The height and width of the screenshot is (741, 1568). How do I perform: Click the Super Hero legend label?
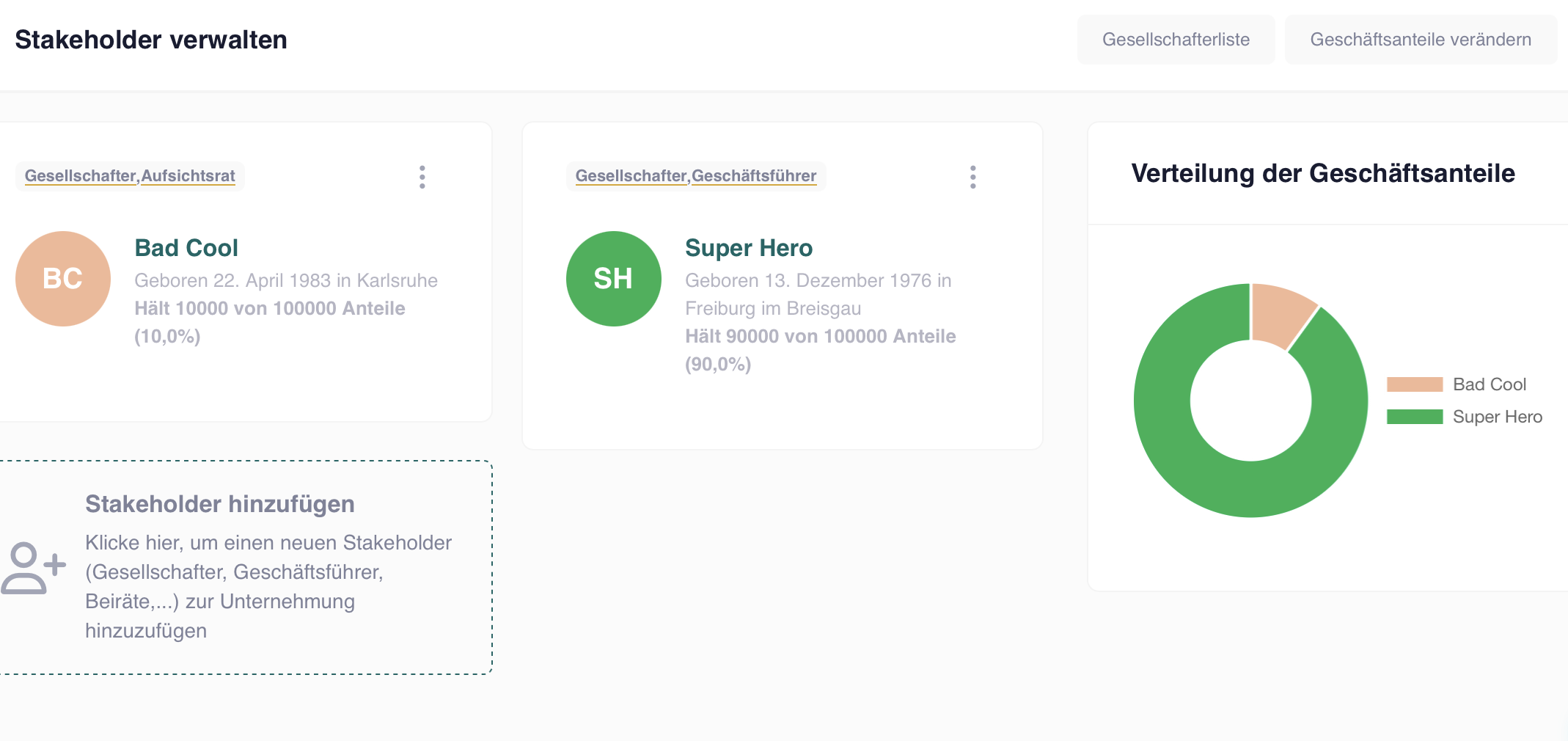1497,417
